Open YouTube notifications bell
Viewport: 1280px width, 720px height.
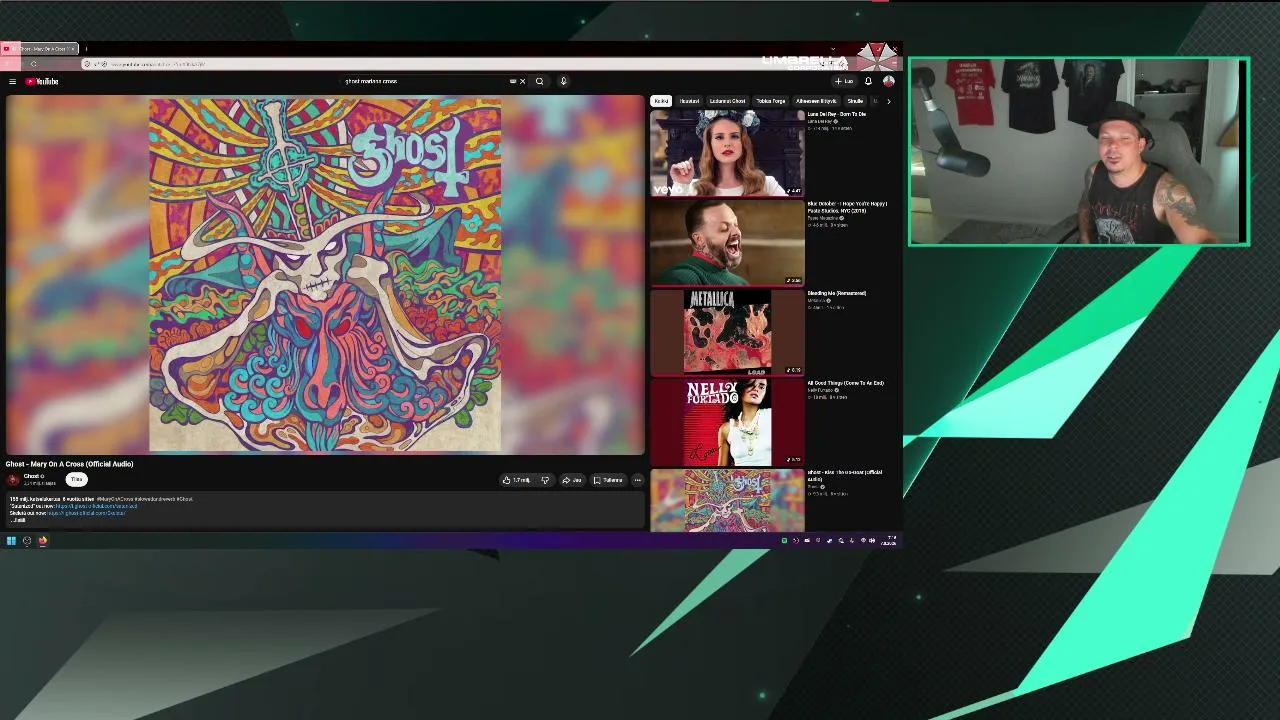[868, 82]
